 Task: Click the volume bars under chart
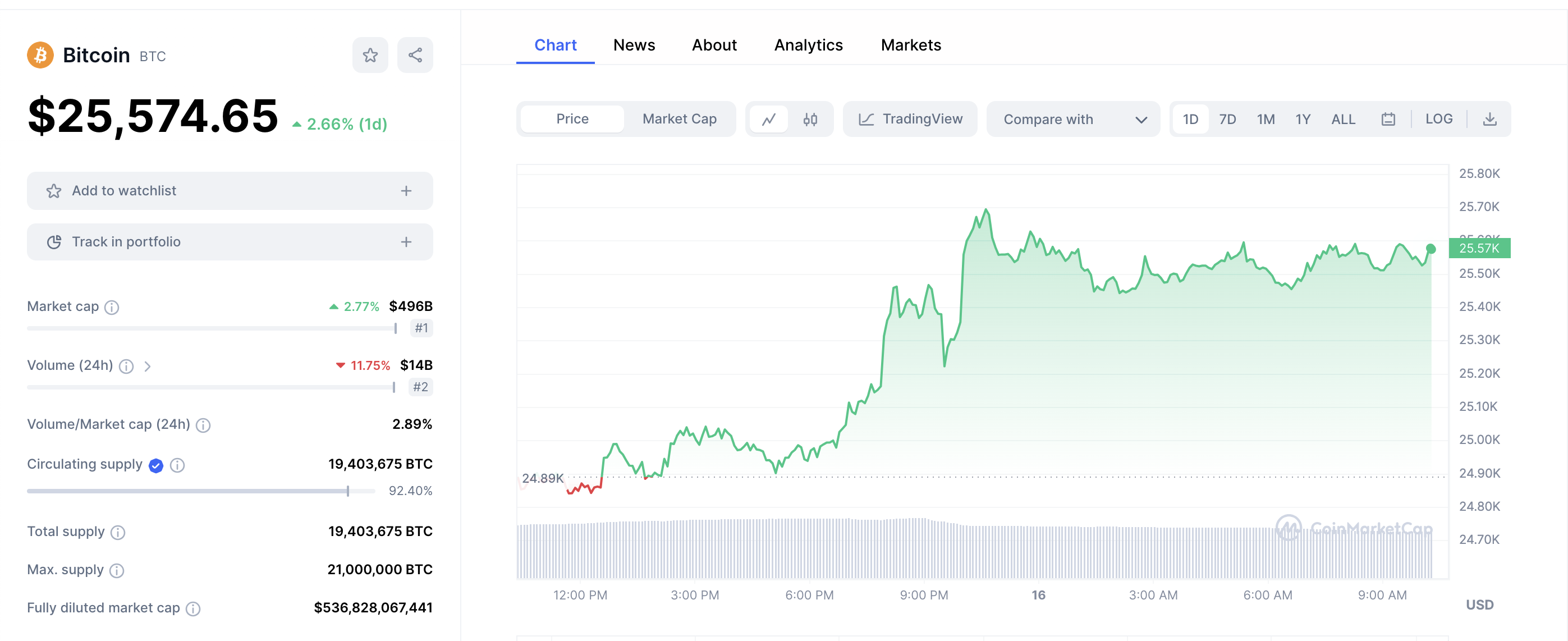click(x=974, y=548)
